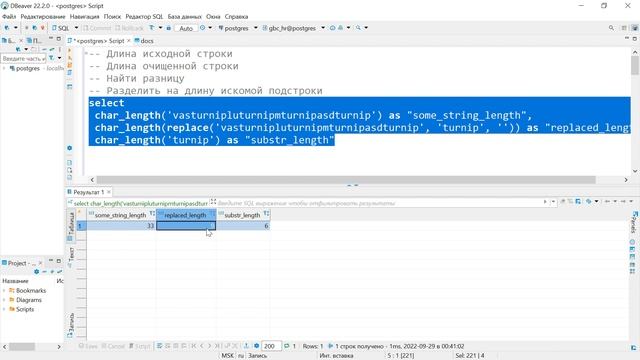Select the Diagrams project item
The image size is (640, 360).
point(25,300)
